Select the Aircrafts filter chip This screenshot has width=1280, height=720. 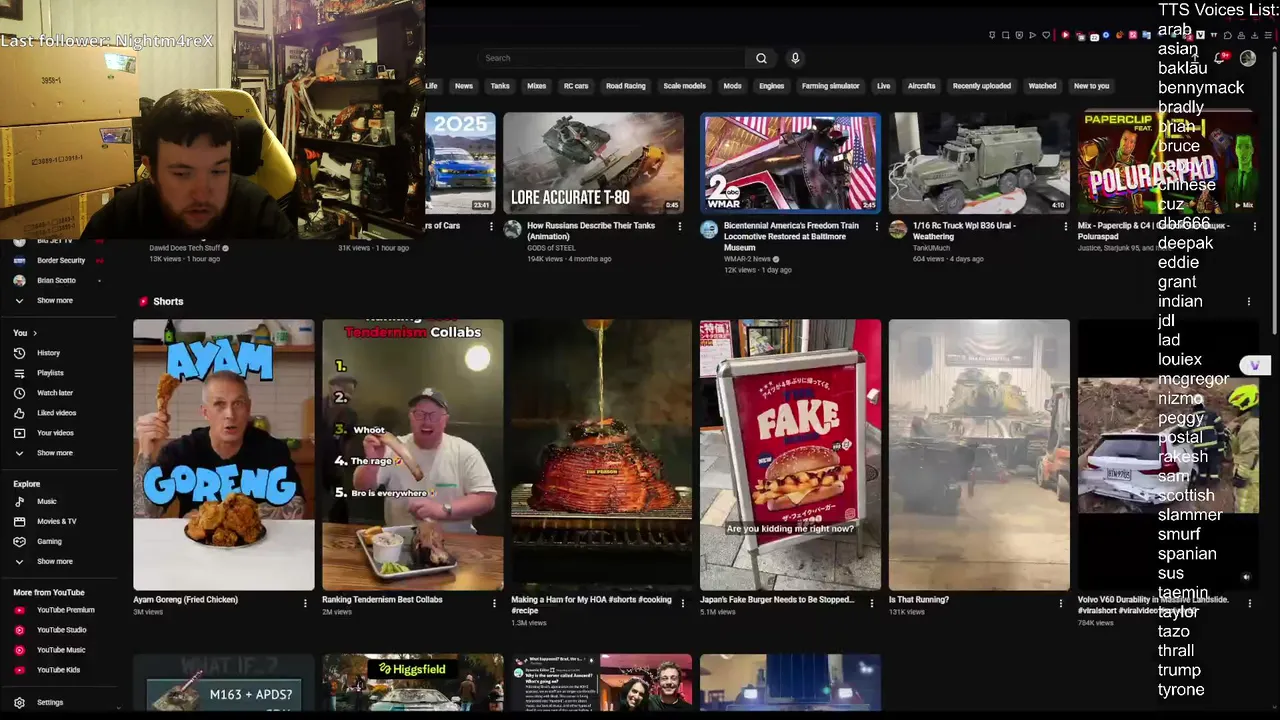[921, 86]
